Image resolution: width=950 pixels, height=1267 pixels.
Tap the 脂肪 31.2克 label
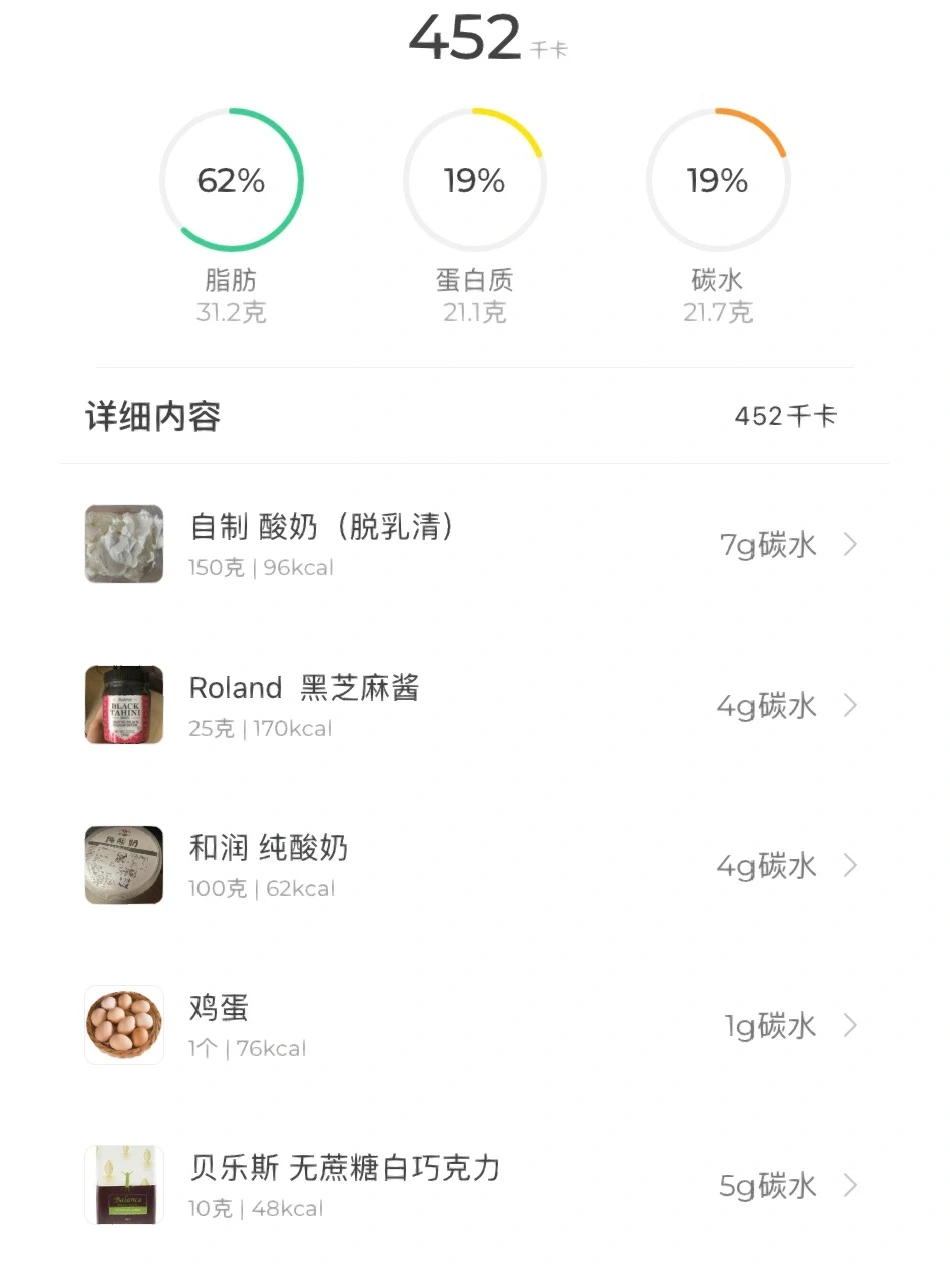pyautogui.click(x=231, y=296)
